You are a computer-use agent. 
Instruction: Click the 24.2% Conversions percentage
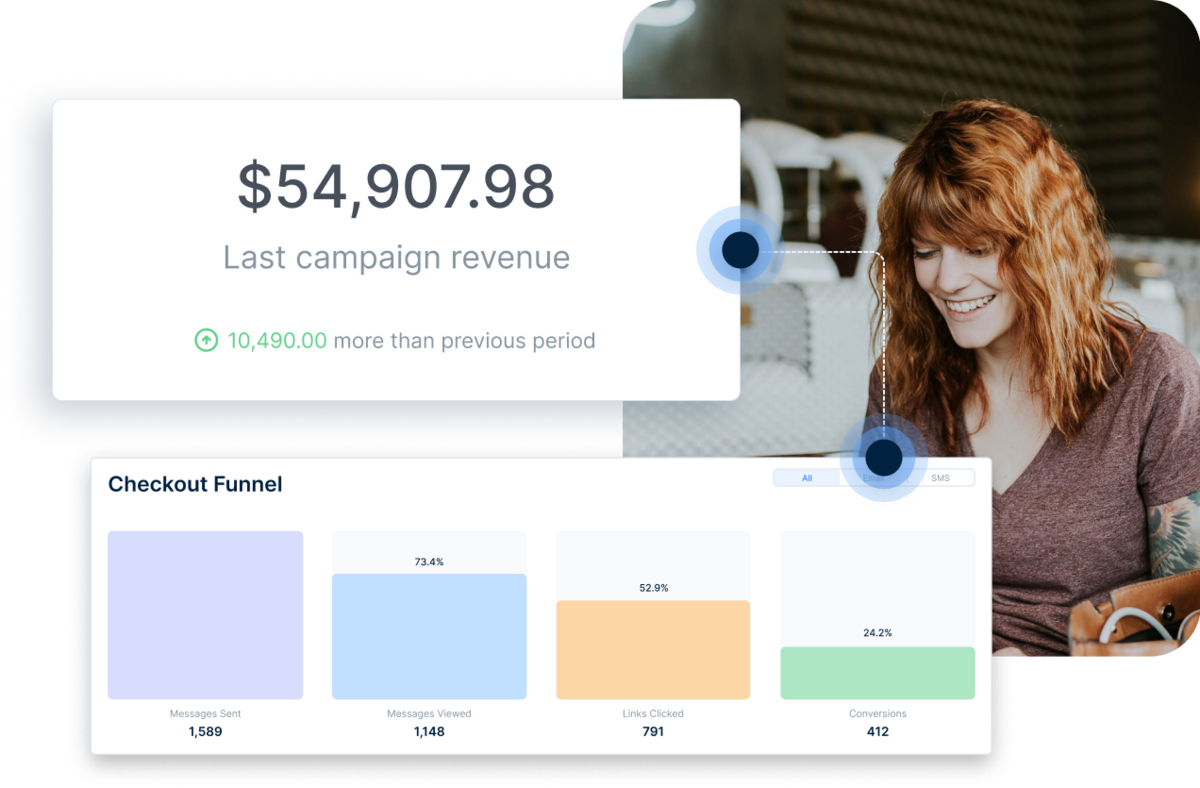(877, 633)
